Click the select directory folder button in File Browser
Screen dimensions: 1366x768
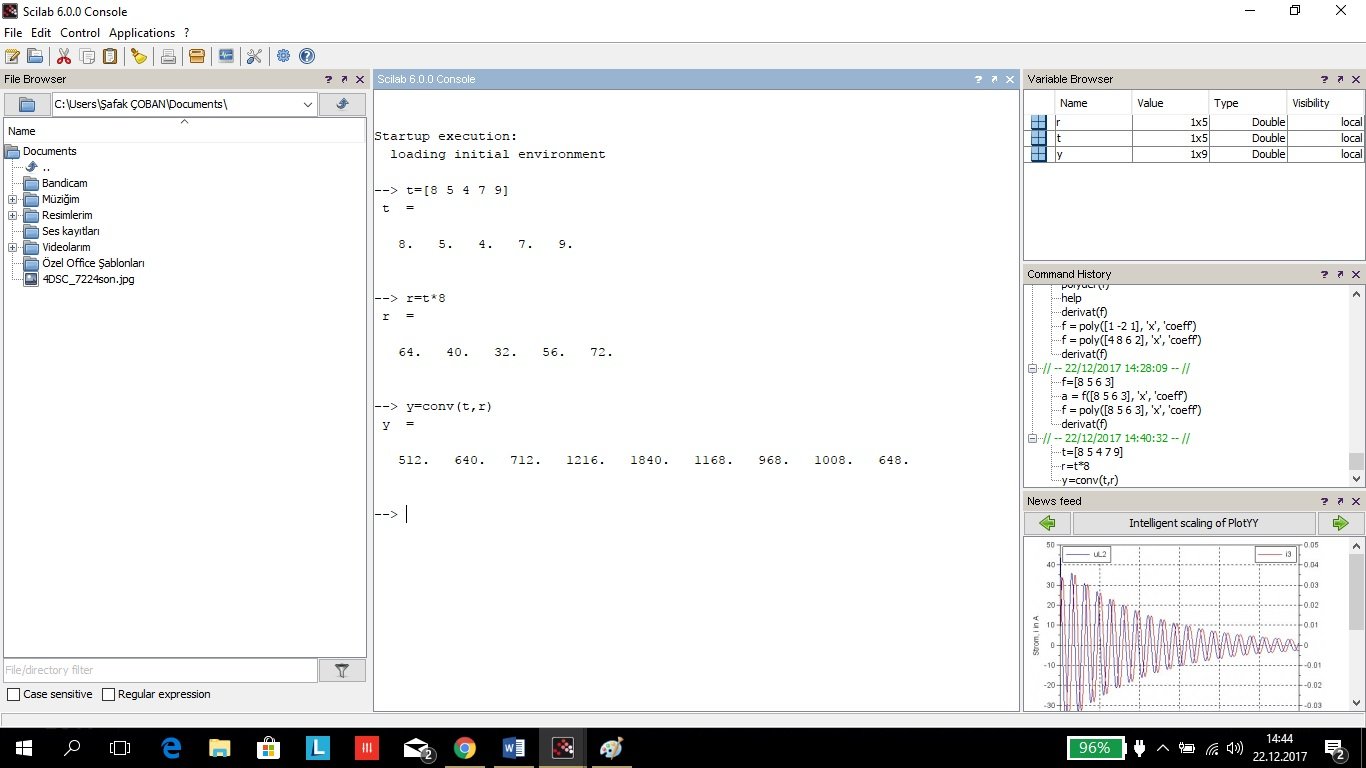(x=27, y=104)
